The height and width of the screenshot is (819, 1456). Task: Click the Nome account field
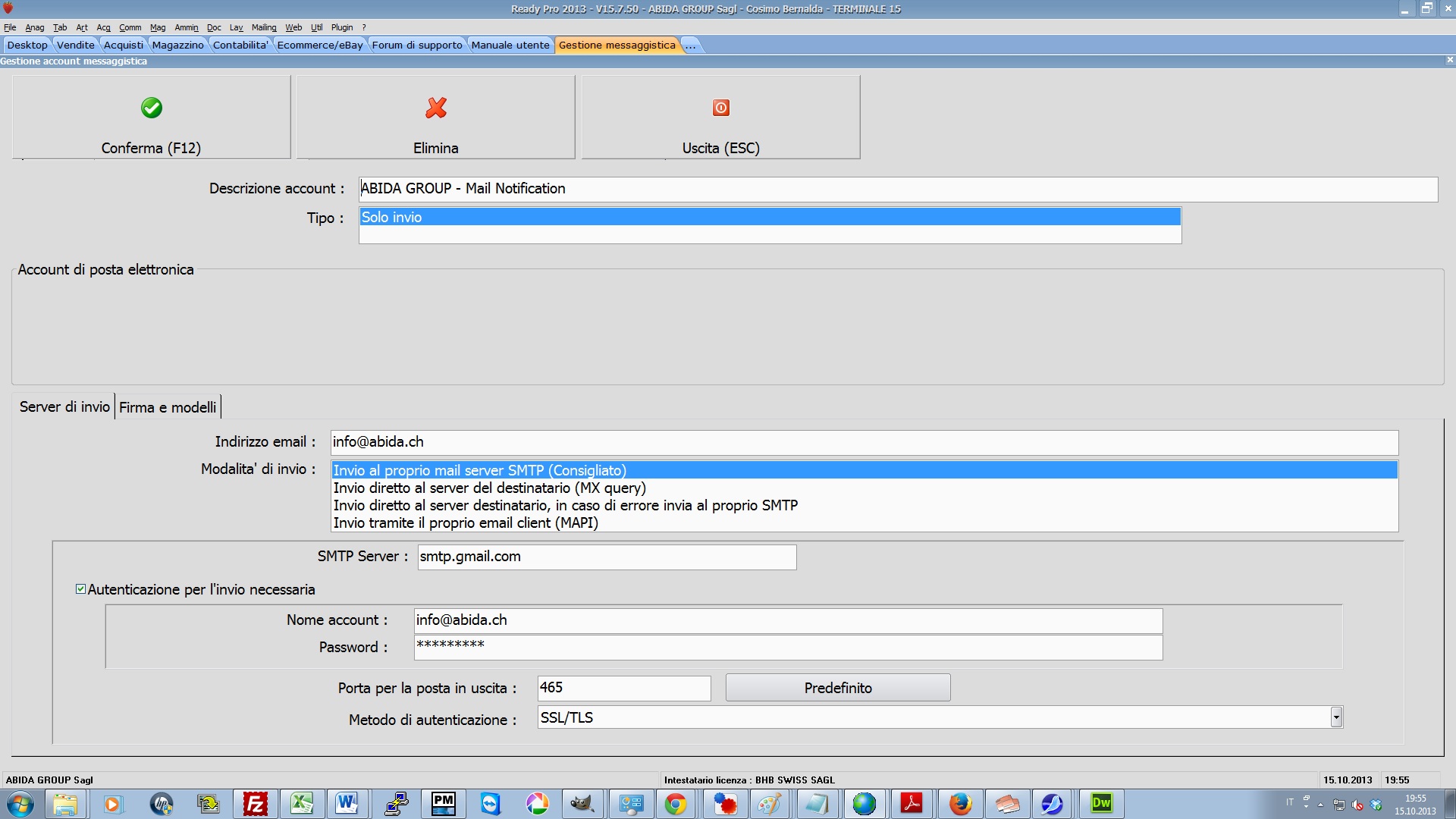tap(788, 620)
